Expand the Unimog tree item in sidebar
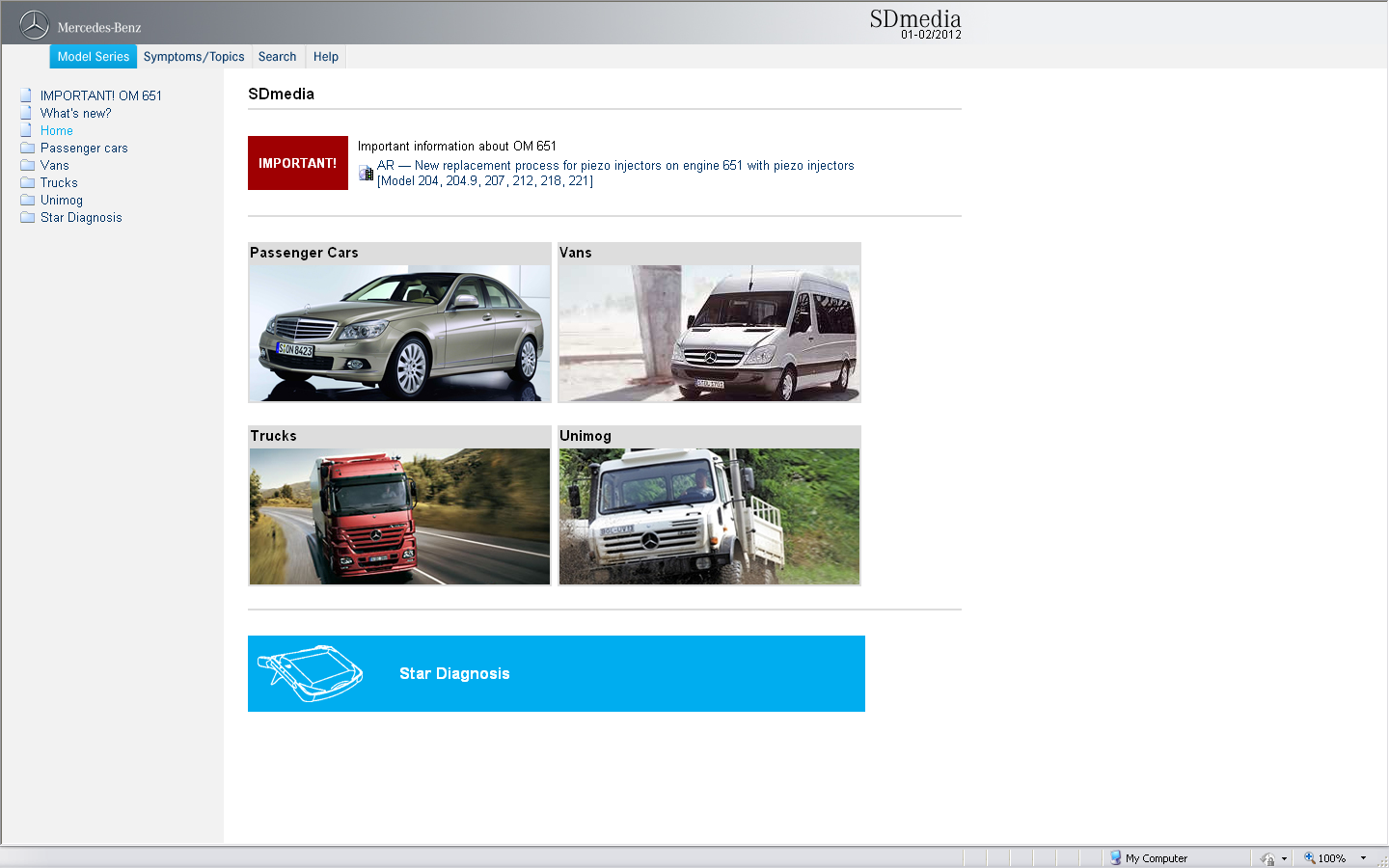The height and width of the screenshot is (868, 1389). (62, 200)
